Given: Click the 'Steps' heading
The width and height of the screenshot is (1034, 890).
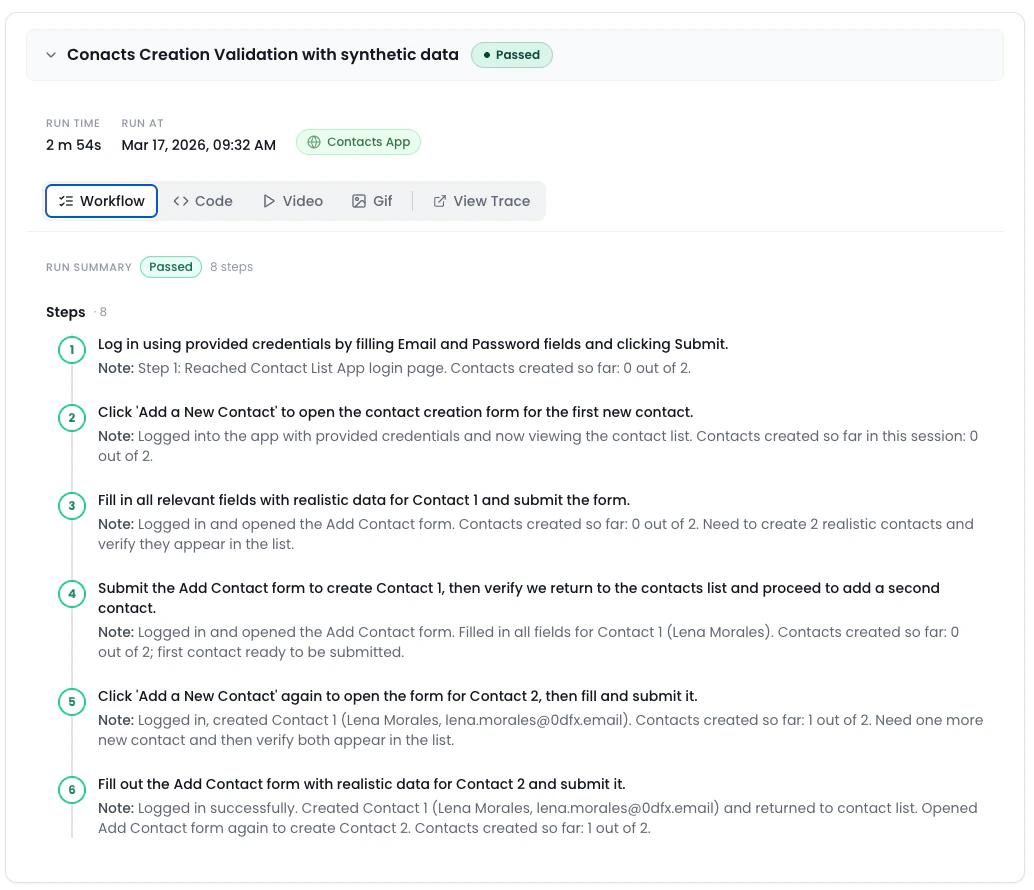Looking at the screenshot, I should (x=65, y=312).
